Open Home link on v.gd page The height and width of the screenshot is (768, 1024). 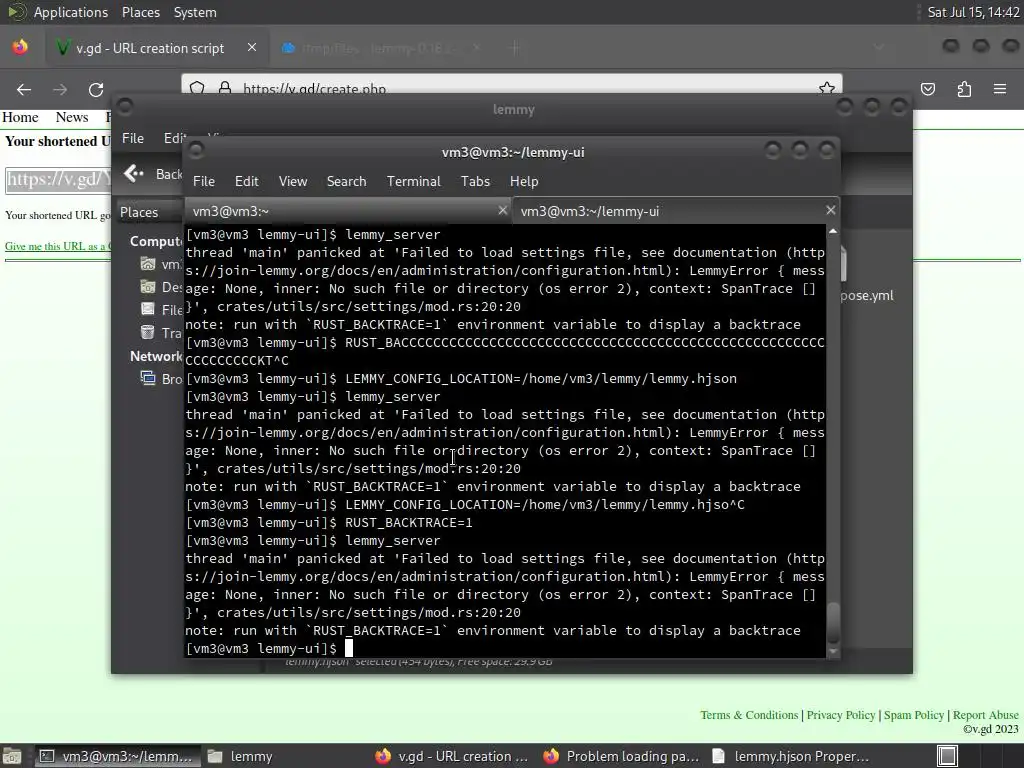pos(20,118)
